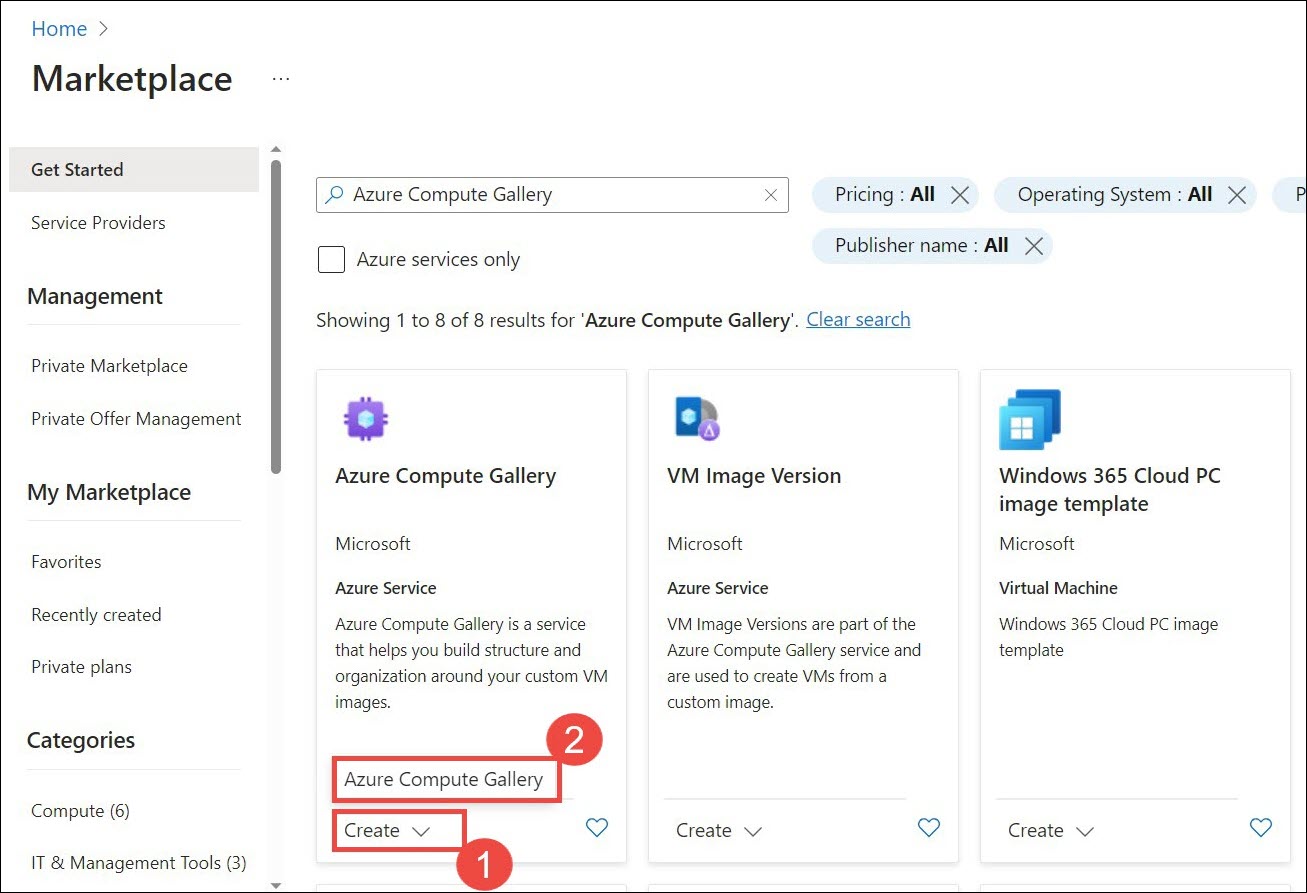Click Microsoft publisher on VM Image Version card

click(x=705, y=544)
